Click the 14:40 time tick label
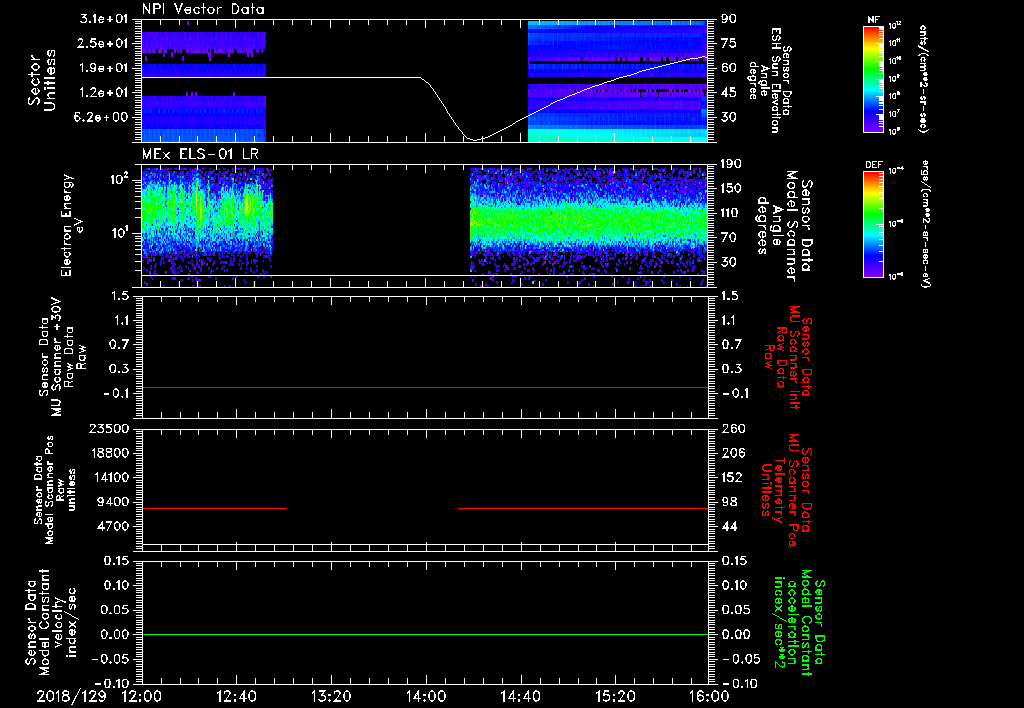Viewport: 1024px width, 708px height. pos(520,696)
